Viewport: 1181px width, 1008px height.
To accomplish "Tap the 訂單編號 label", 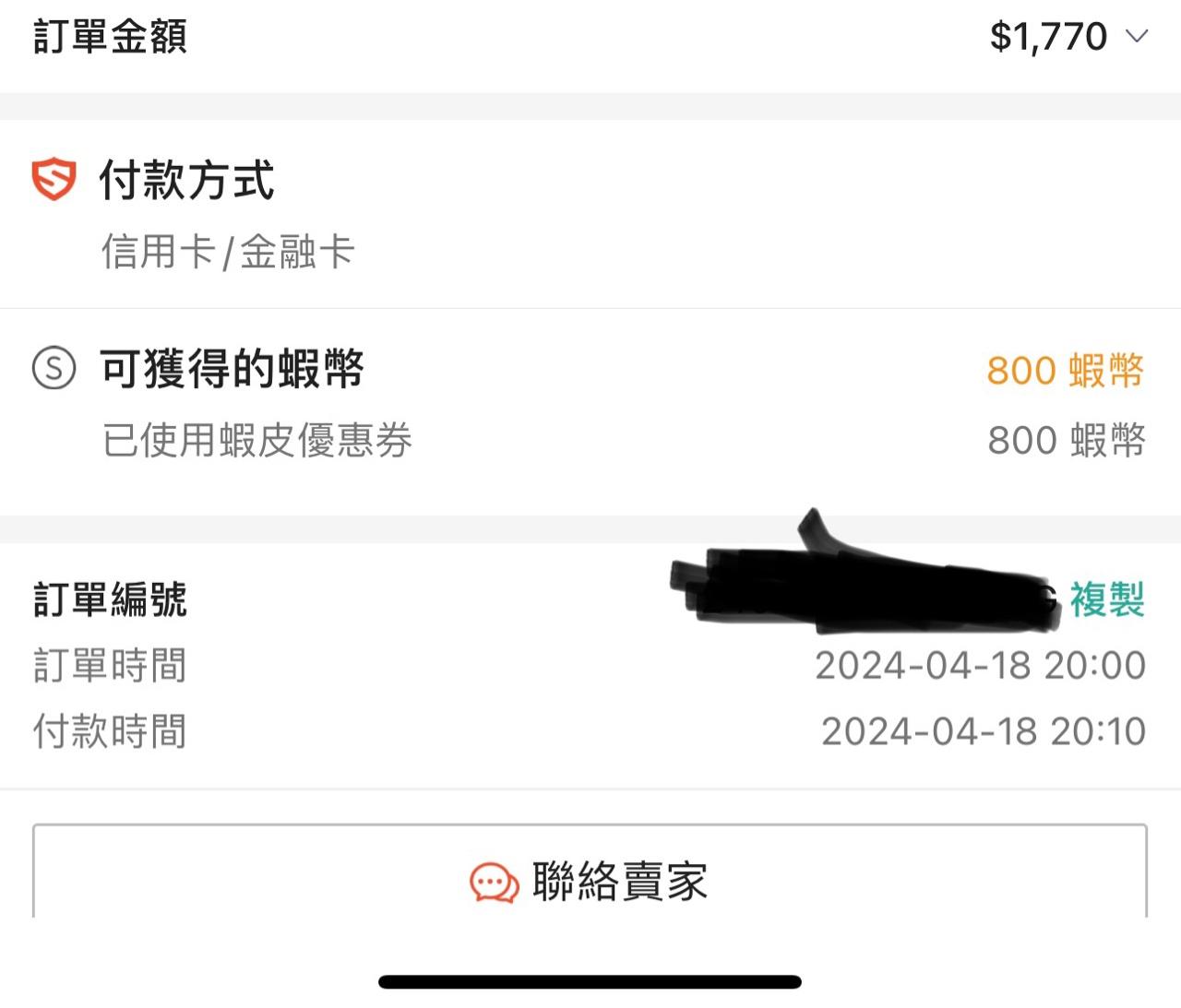I will tap(111, 599).
